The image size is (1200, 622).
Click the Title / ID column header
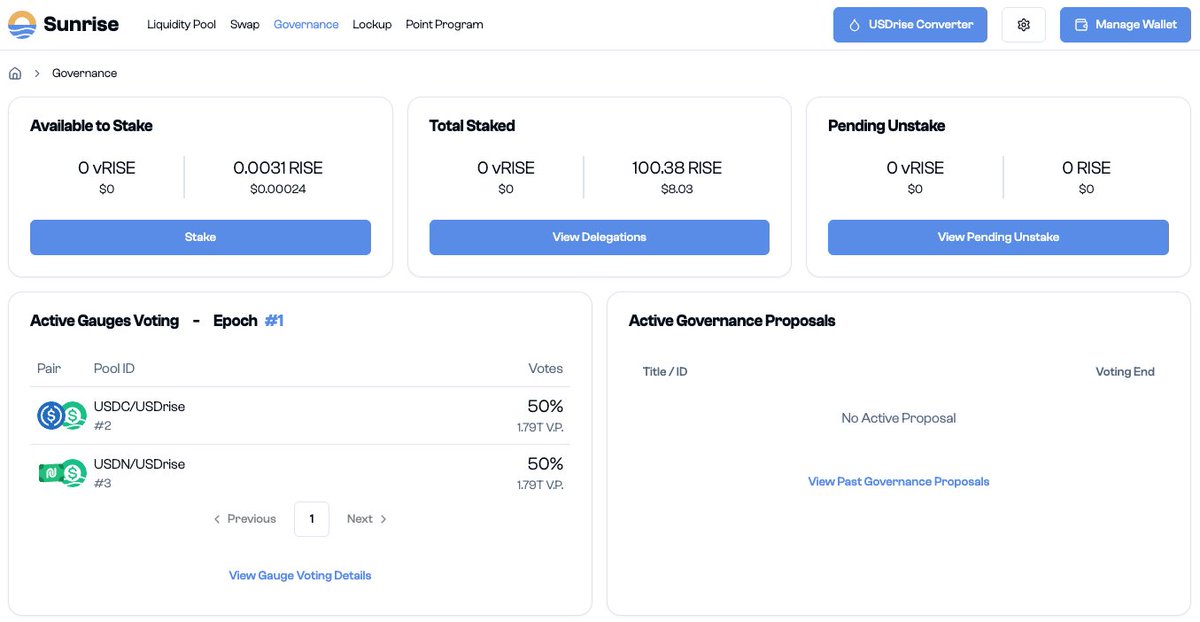[x=665, y=371]
